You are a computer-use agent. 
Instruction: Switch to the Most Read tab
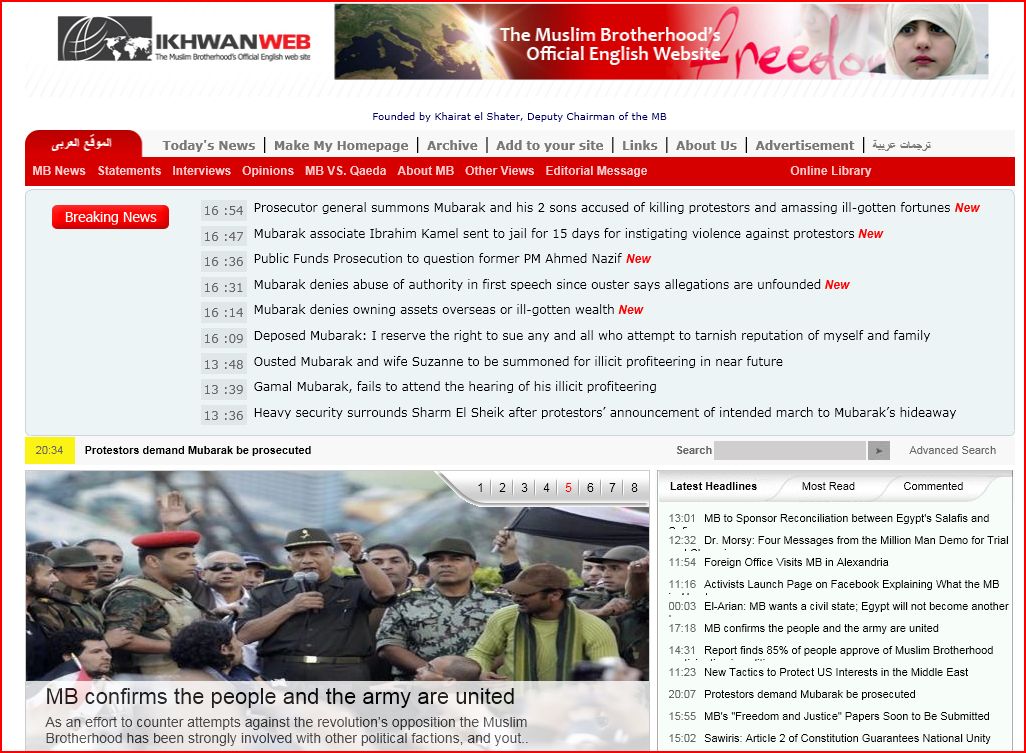pos(828,486)
